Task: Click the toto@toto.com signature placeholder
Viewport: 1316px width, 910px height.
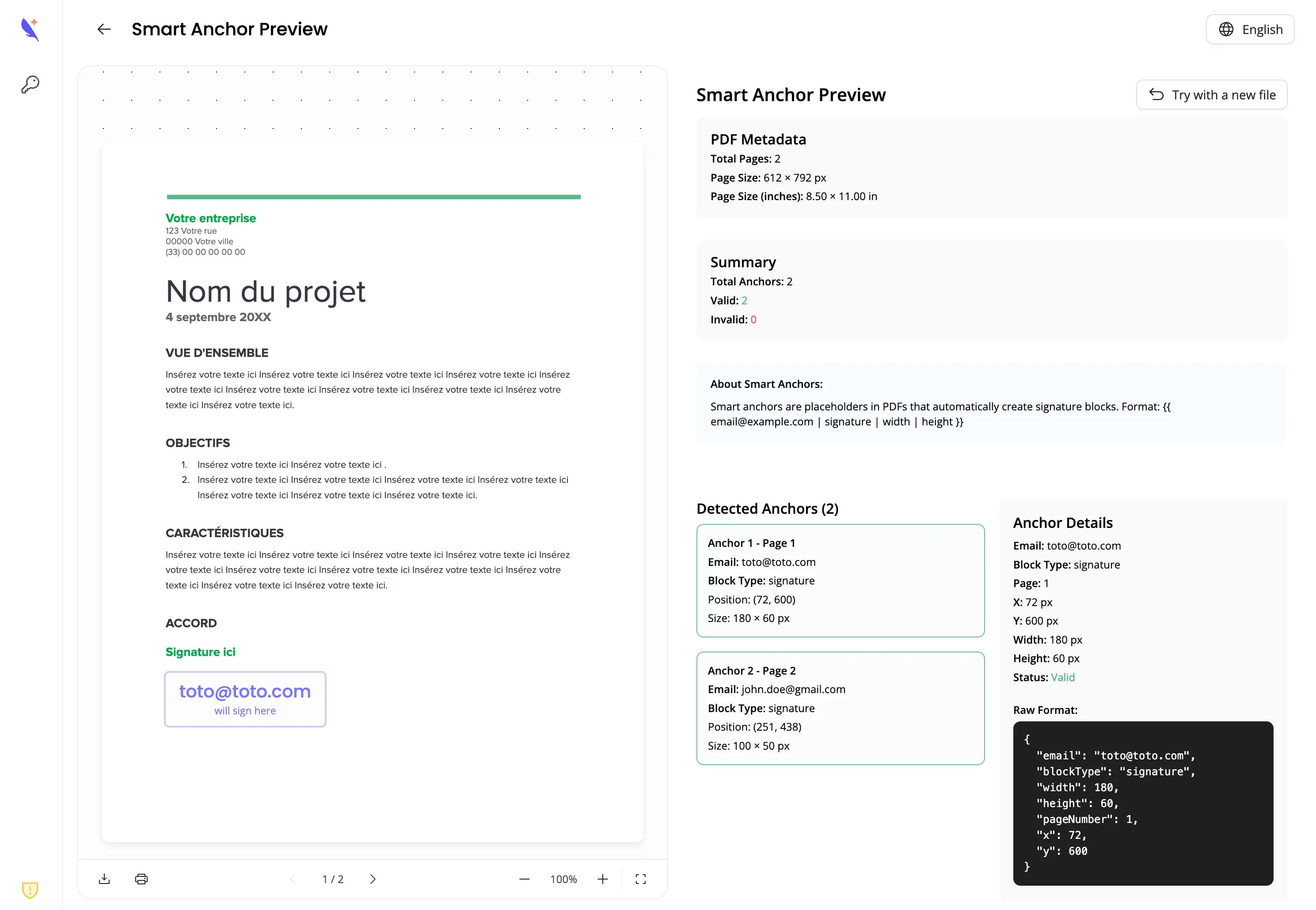Action: pos(245,698)
